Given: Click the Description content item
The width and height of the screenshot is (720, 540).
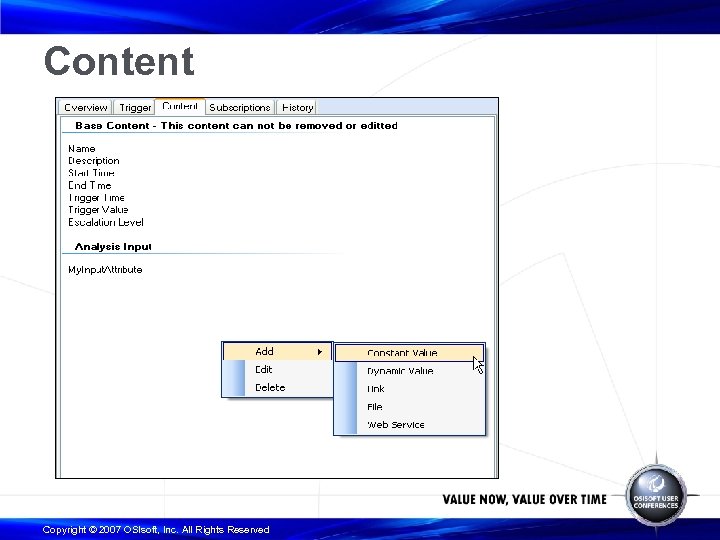Looking at the screenshot, I should [x=94, y=161].
